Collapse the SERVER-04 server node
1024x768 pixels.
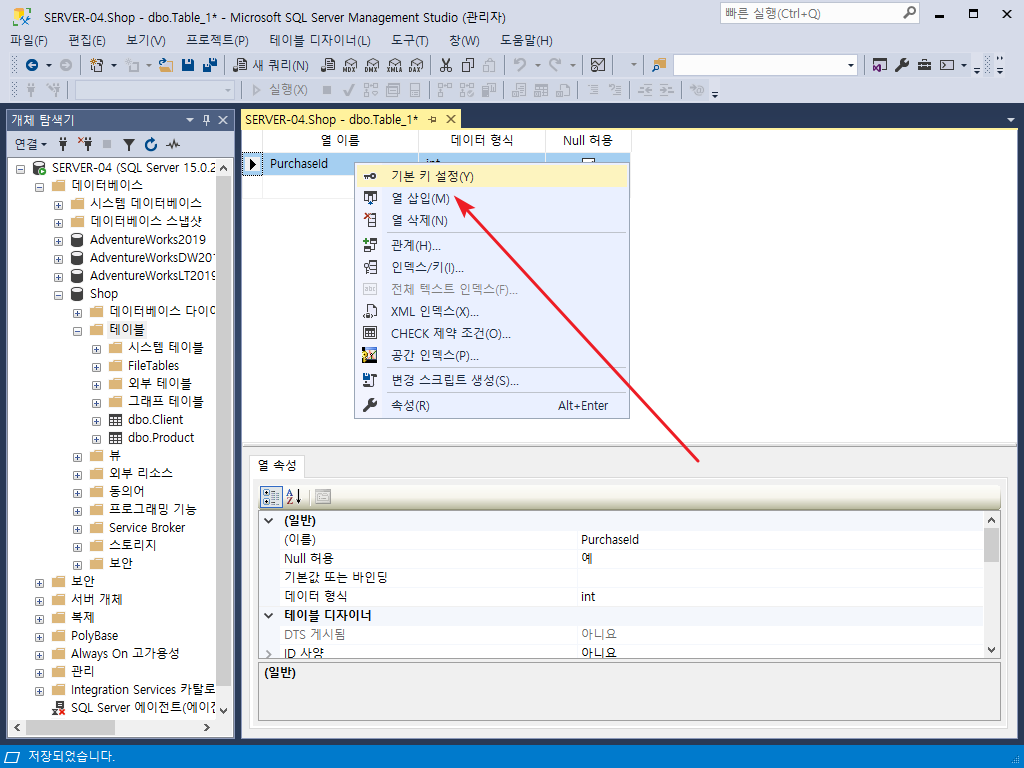(21, 168)
